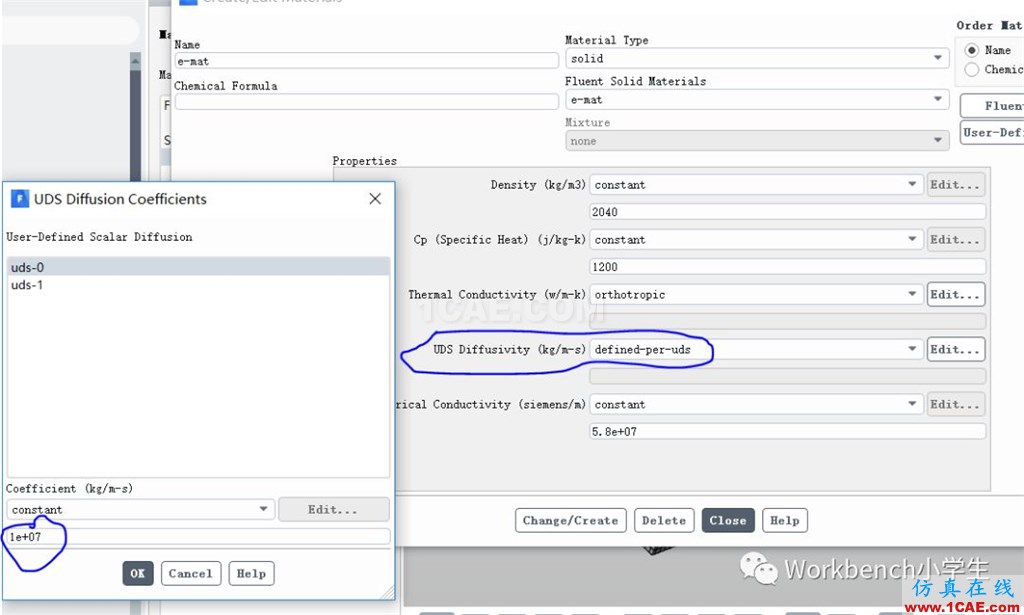This screenshot has width=1024, height=615.
Task: Confirm with OK in UDS dialog
Action: (x=138, y=573)
